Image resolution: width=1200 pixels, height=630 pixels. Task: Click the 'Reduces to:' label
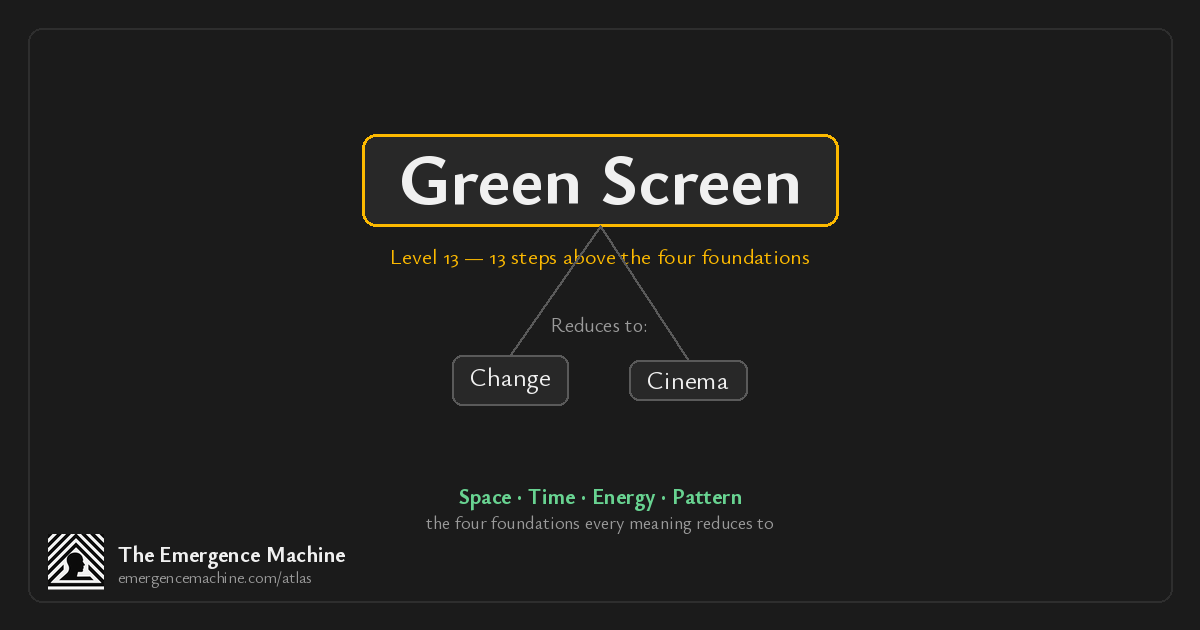(599, 326)
